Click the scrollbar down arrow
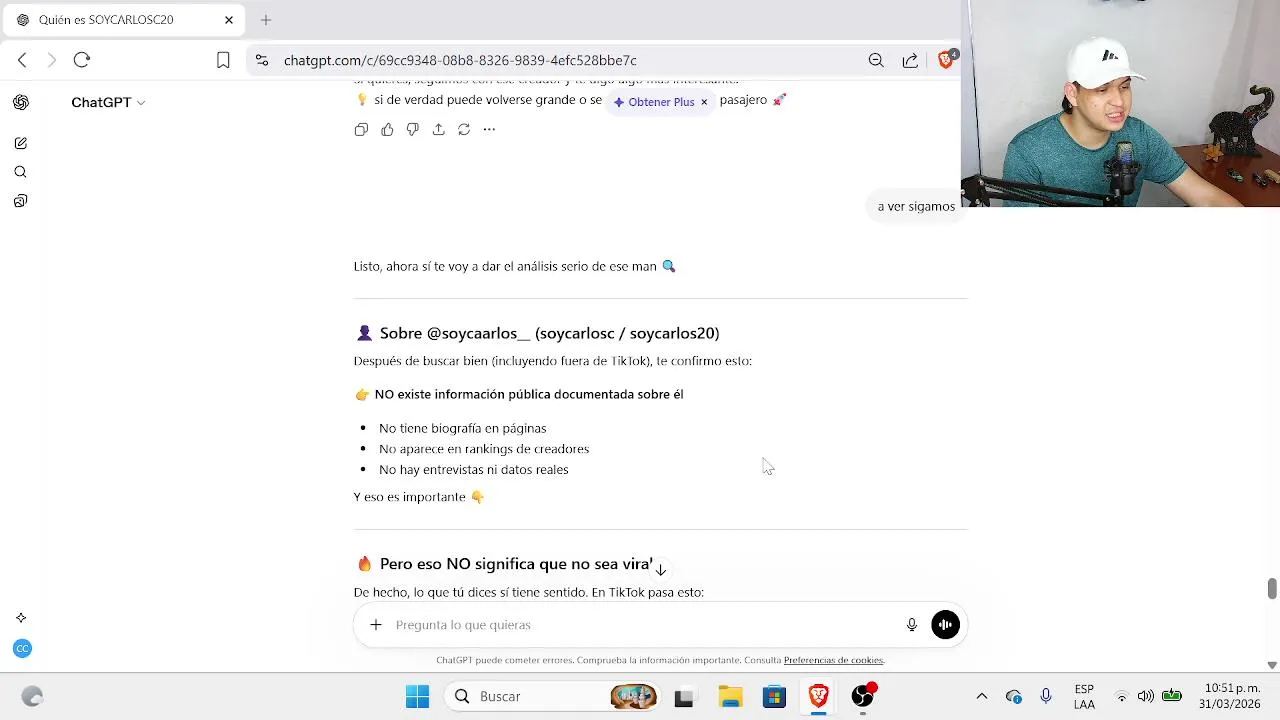The height and width of the screenshot is (720, 1280). coord(1272,665)
